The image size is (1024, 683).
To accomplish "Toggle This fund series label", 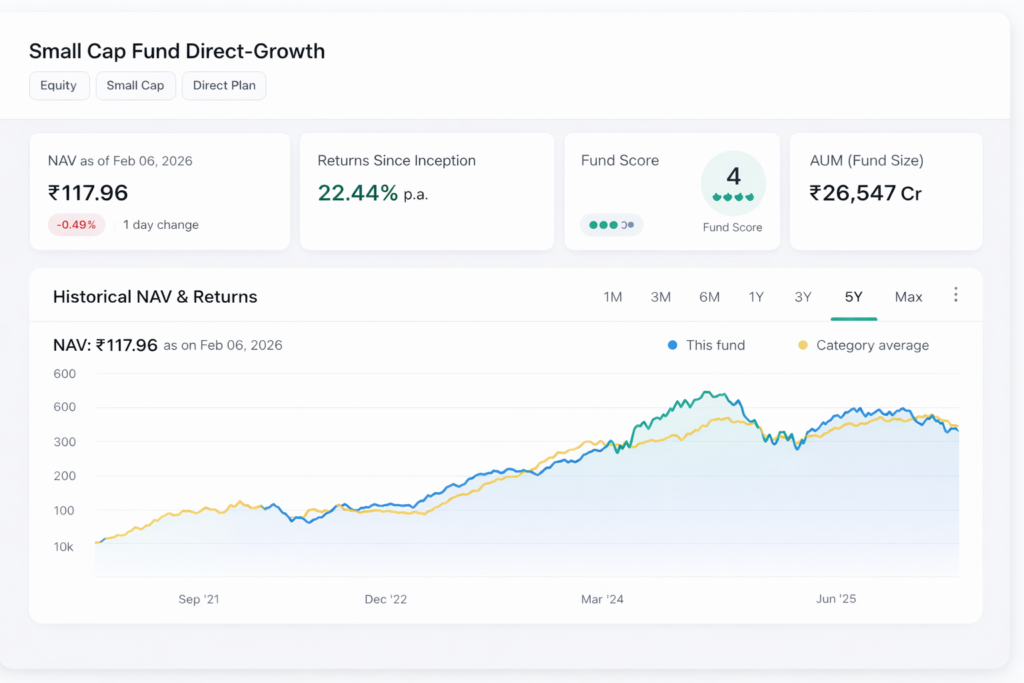I will (x=715, y=346).
